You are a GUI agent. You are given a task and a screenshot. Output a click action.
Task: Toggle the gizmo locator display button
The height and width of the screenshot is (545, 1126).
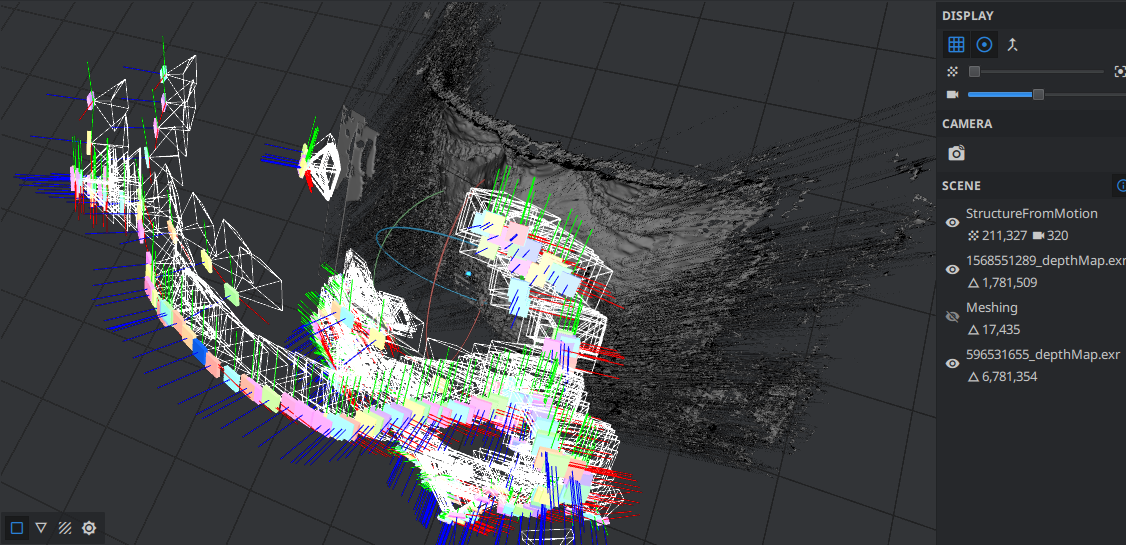[985, 45]
